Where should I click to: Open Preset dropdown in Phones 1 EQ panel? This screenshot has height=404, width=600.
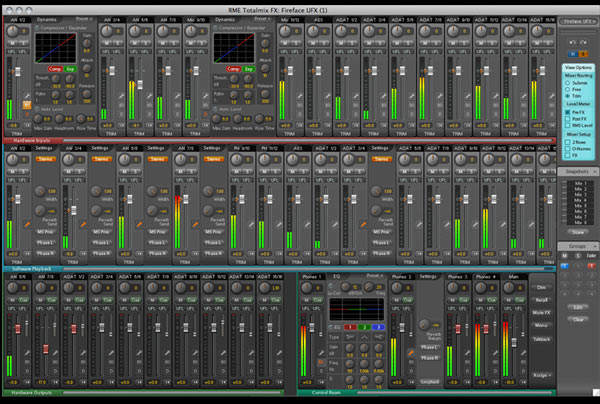374,276
